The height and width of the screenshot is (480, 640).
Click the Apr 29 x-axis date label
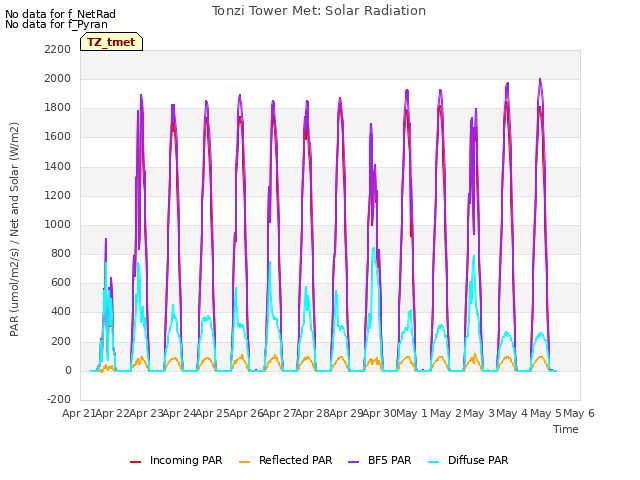346,413
